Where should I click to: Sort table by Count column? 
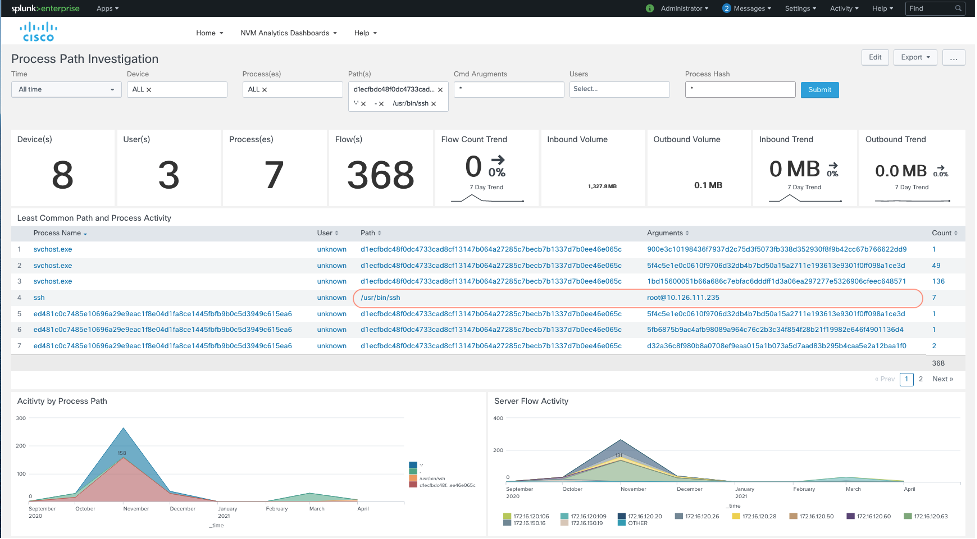click(x=941, y=233)
